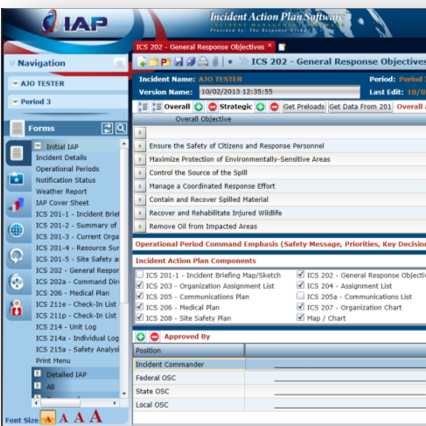The height and width of the screenshot is (426, 426).
Task: Toggle ICS 205a Communications List checkbox
Action: (301, 296)
